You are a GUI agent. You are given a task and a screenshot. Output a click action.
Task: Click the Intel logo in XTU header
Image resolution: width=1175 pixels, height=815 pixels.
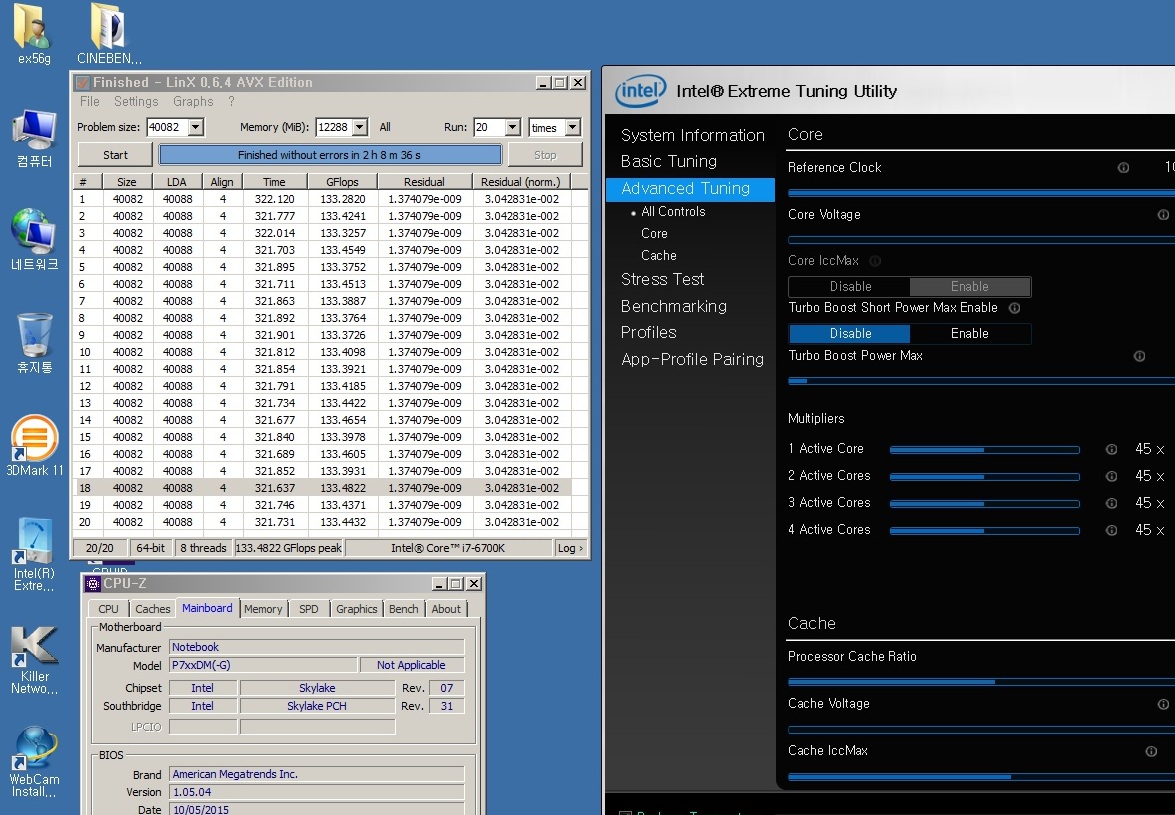pyautogui.click(x=640, y=91)
